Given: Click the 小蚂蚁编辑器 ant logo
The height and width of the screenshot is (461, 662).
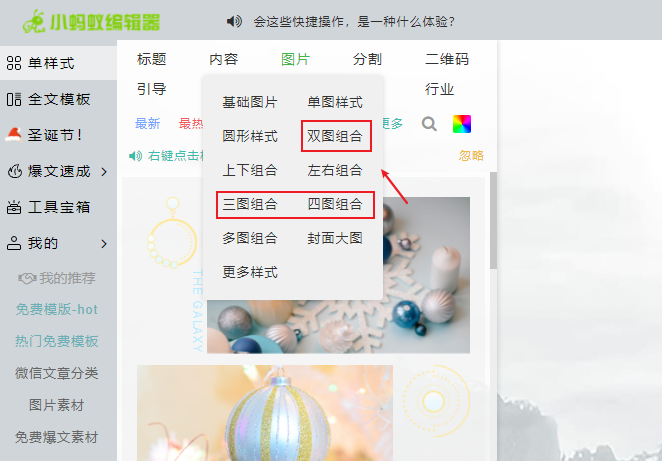Looking at the screenshot, I should click(x=33, y=21).
